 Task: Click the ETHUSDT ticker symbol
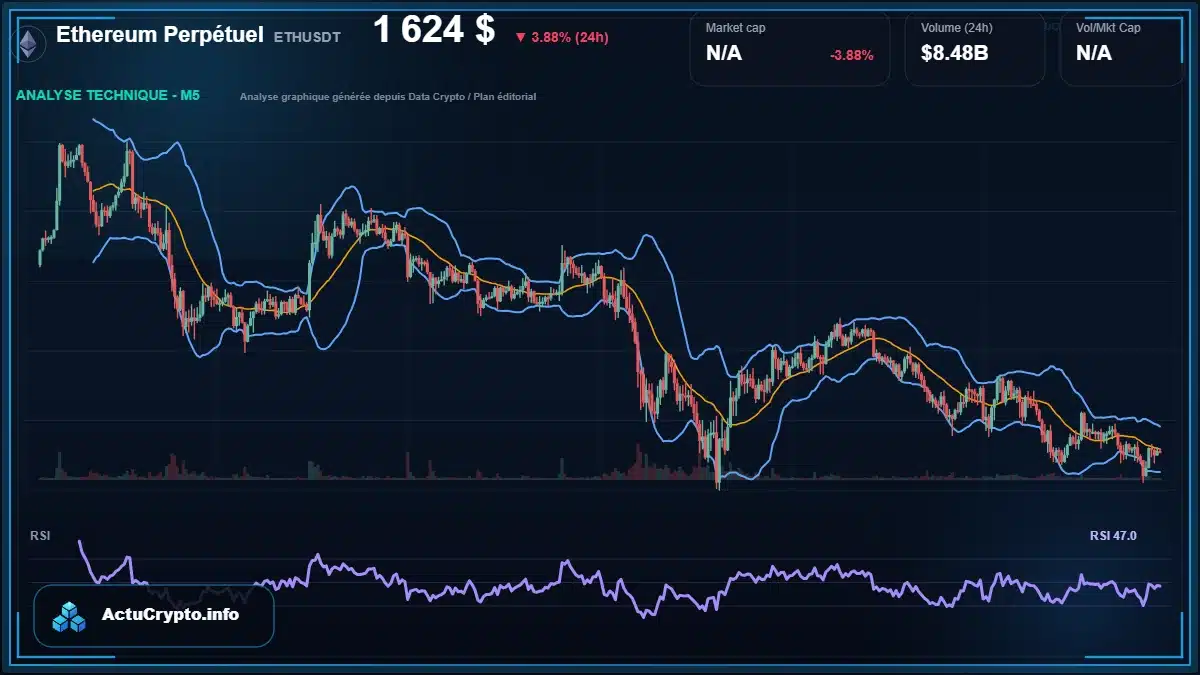(307, 37)
